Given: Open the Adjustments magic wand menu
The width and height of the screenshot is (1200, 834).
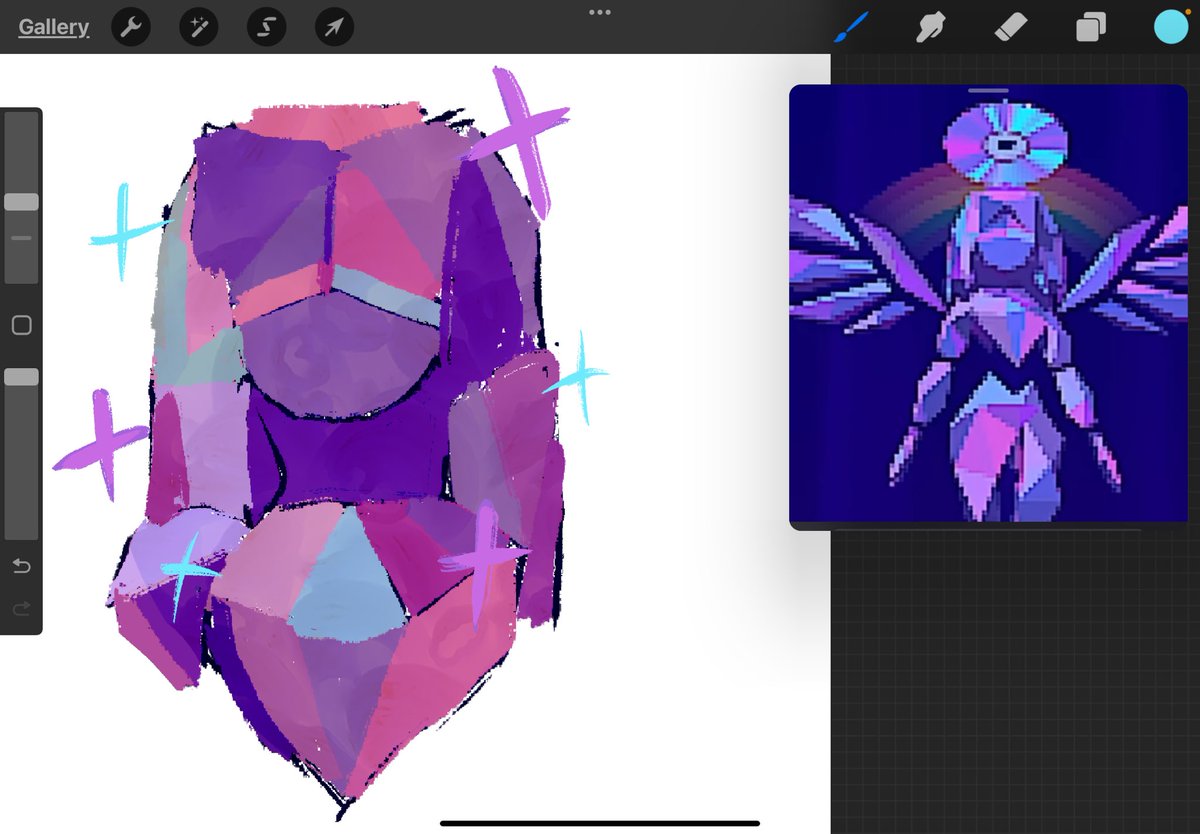Looking at the screenshot, I should click(x=199, y=27).
